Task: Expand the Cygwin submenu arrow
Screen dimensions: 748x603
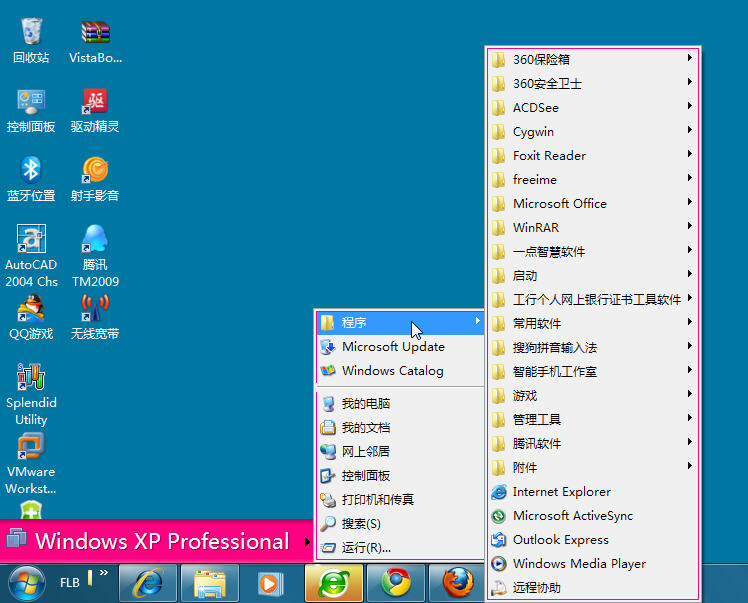Action: click(690, 130)
